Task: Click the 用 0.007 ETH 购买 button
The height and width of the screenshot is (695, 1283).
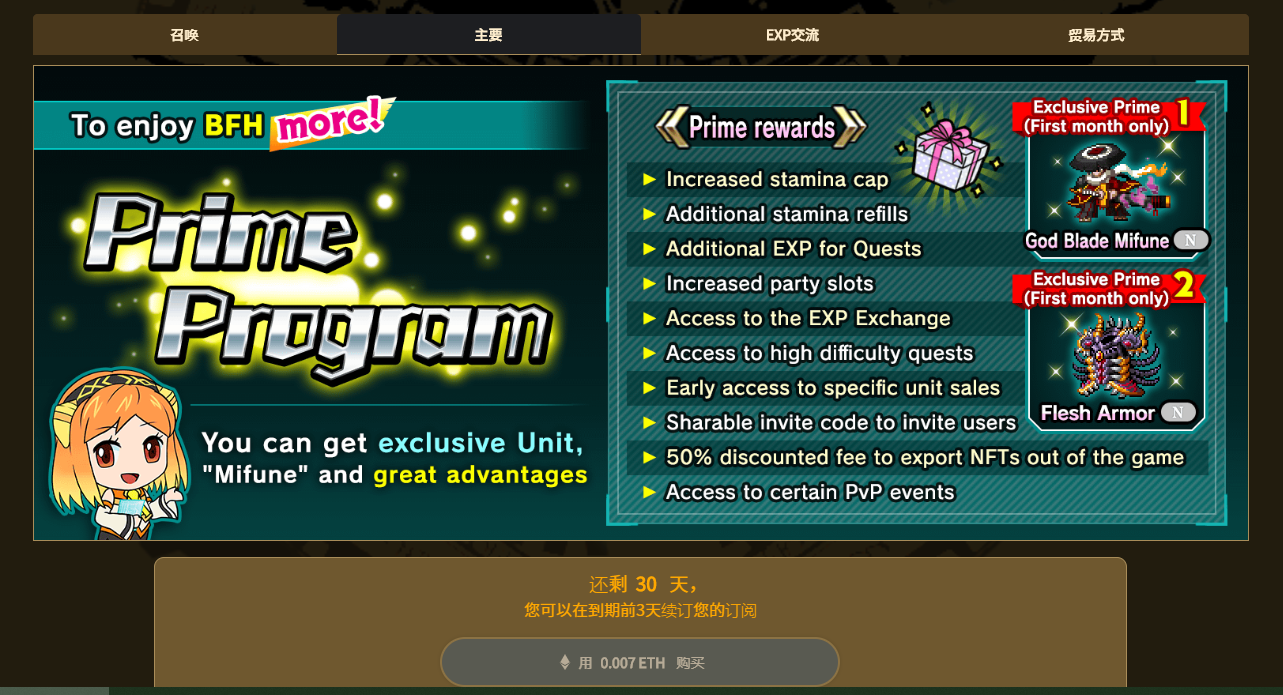Action: [x=640, y=662]
